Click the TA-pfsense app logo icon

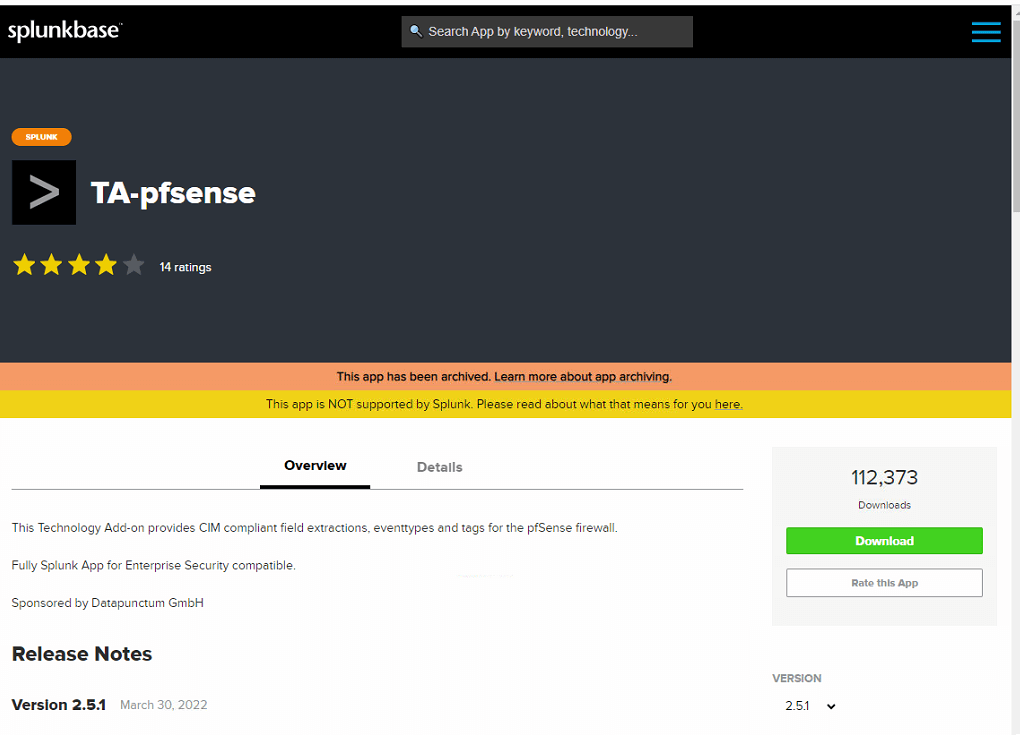(x=44, y=193)
